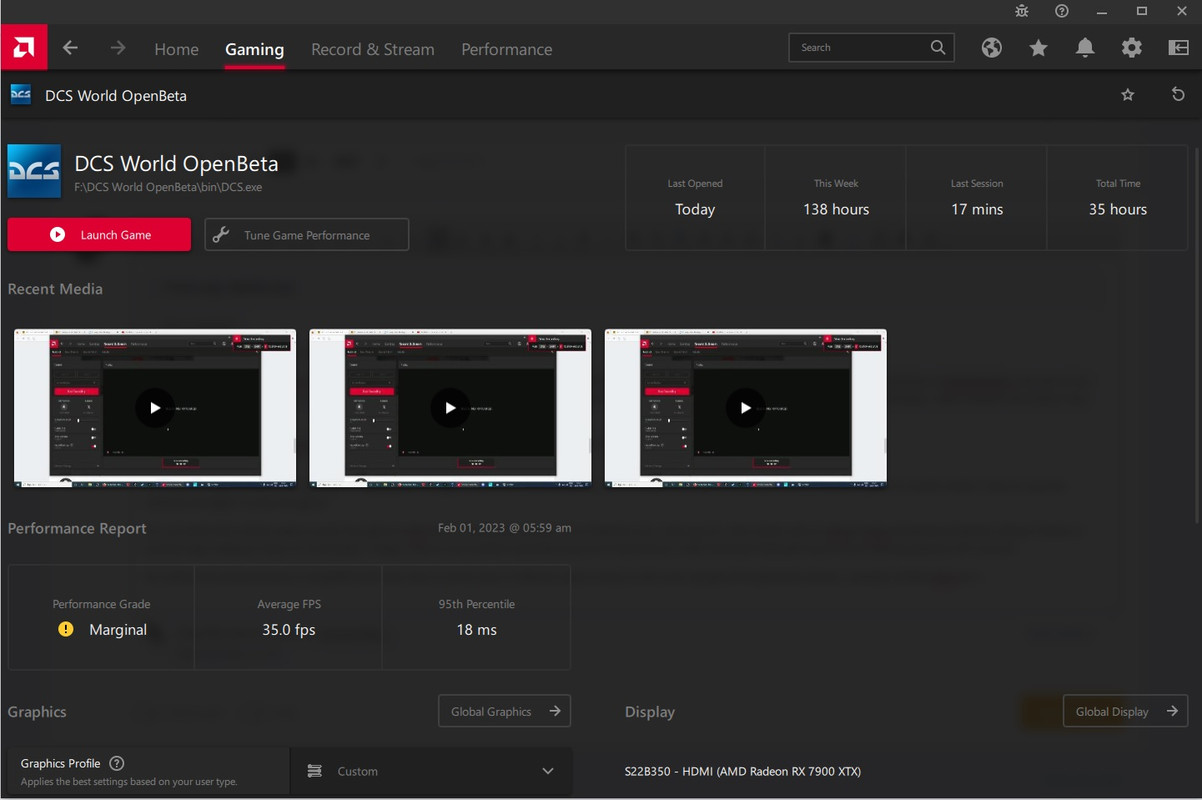
Task: Select the This Week 138 hours stat
Action: point(836,197)
